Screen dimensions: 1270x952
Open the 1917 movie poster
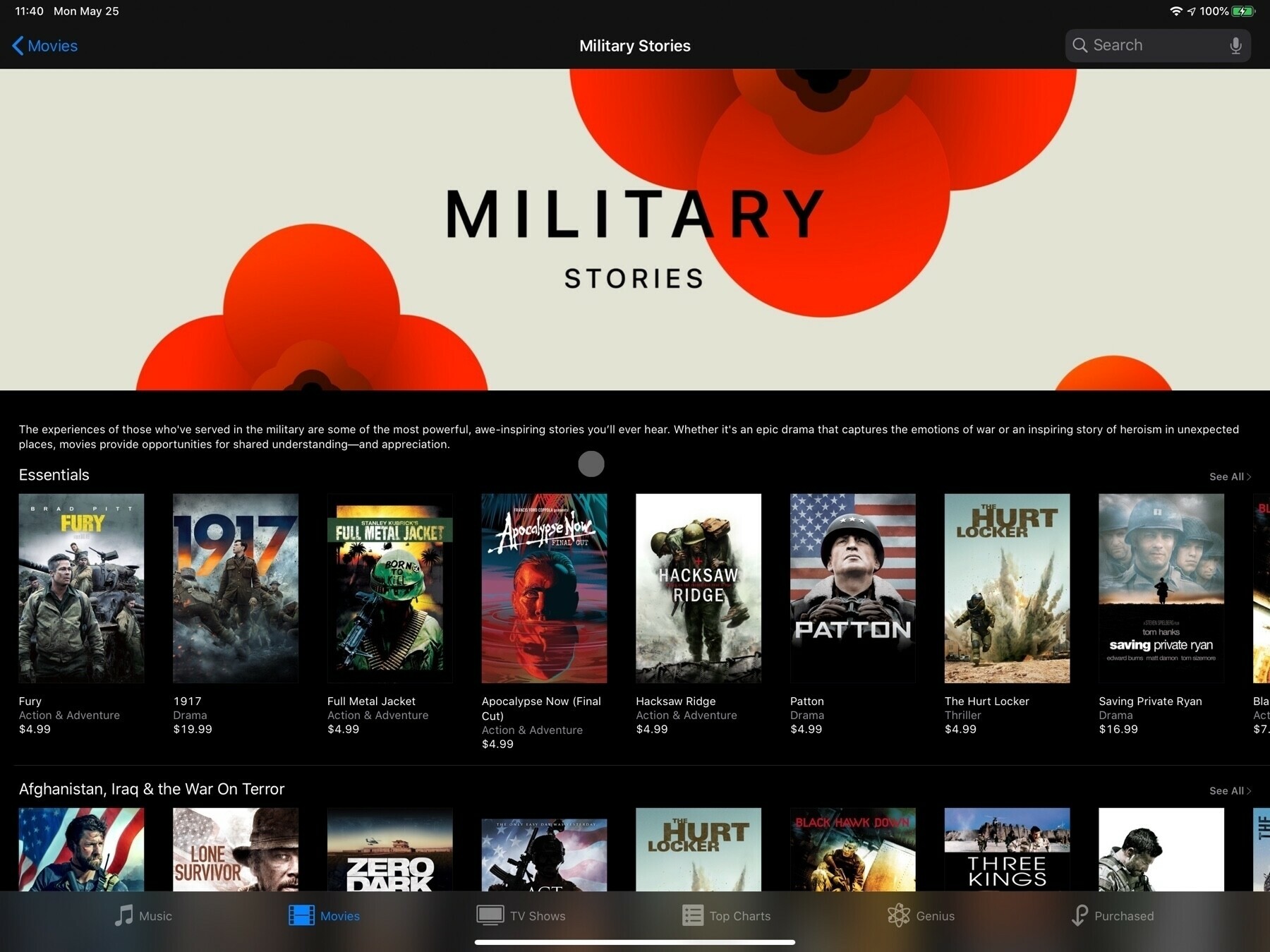coord(236,588)
